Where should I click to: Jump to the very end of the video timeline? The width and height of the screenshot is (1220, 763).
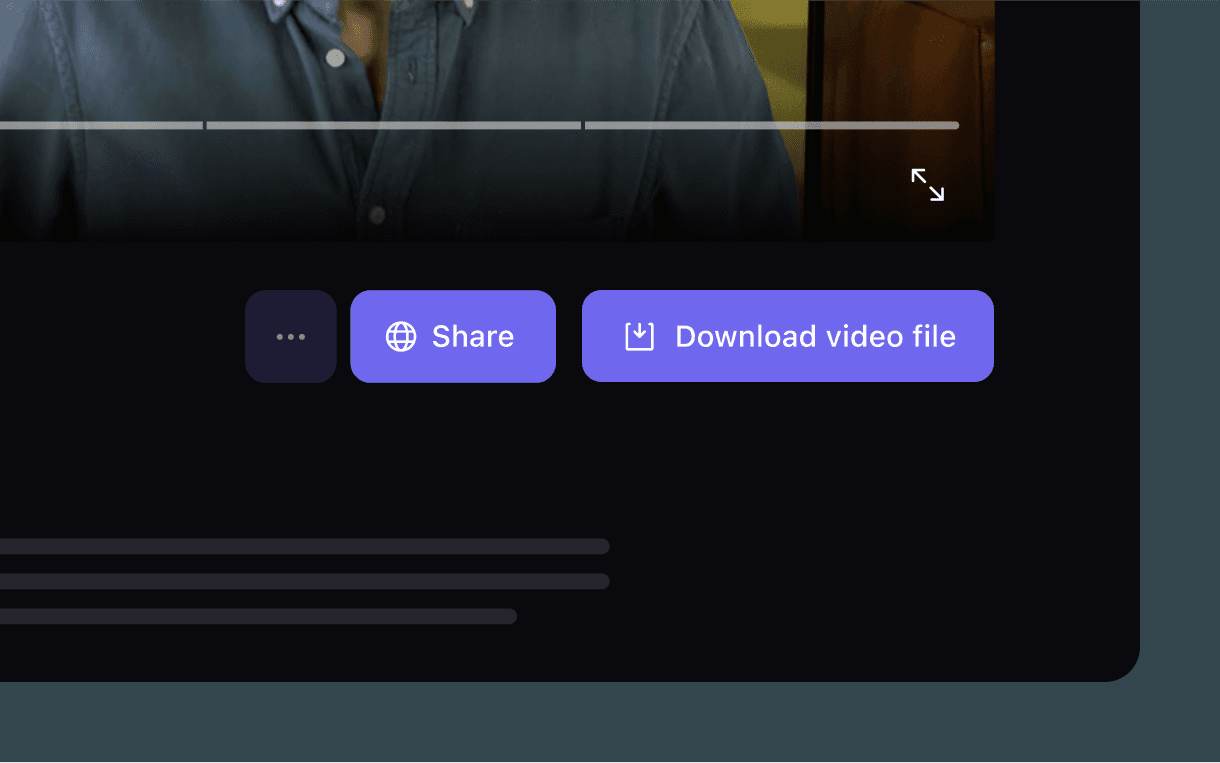click(955, 126)
